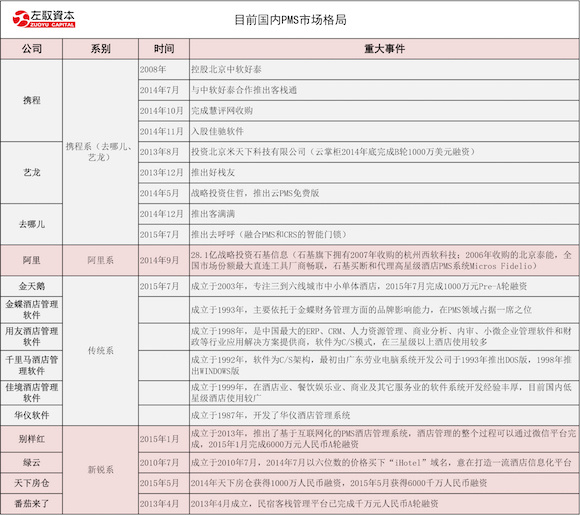Click the event 与中软好泰合作推出客栈通
This screenshot has height=515, width=580.
pyautogui.click(x=244, y=90)
